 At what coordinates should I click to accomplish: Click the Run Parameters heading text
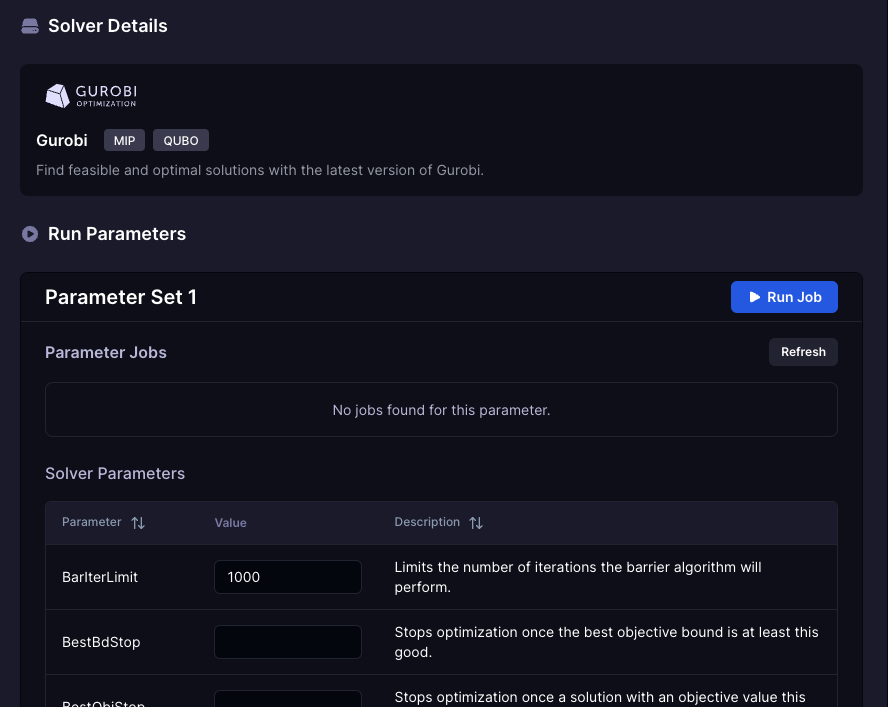pos(117,234)
